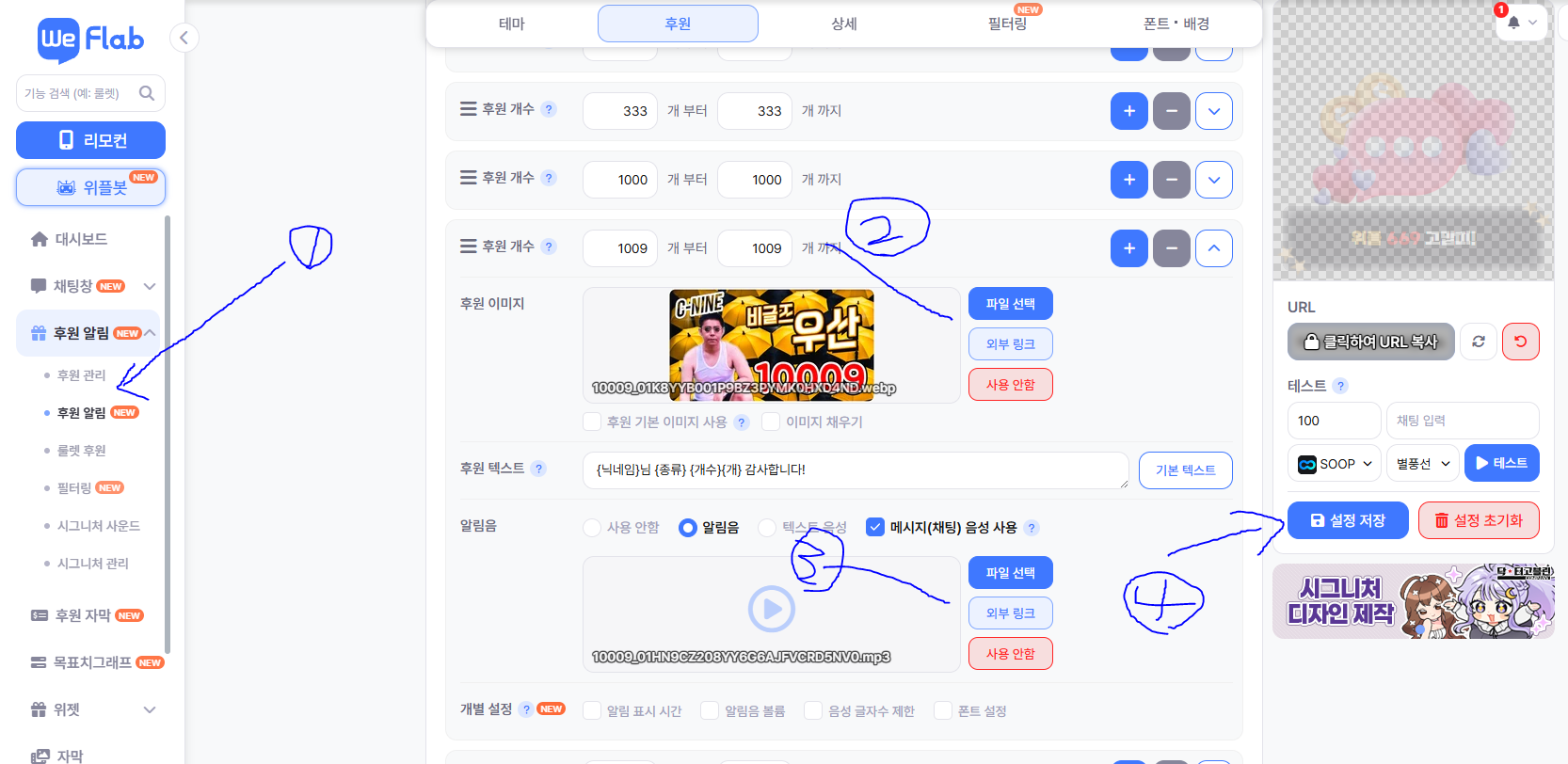
Task: Click the help icon beside 후원 텍스트
Action: tap(538, 469)
